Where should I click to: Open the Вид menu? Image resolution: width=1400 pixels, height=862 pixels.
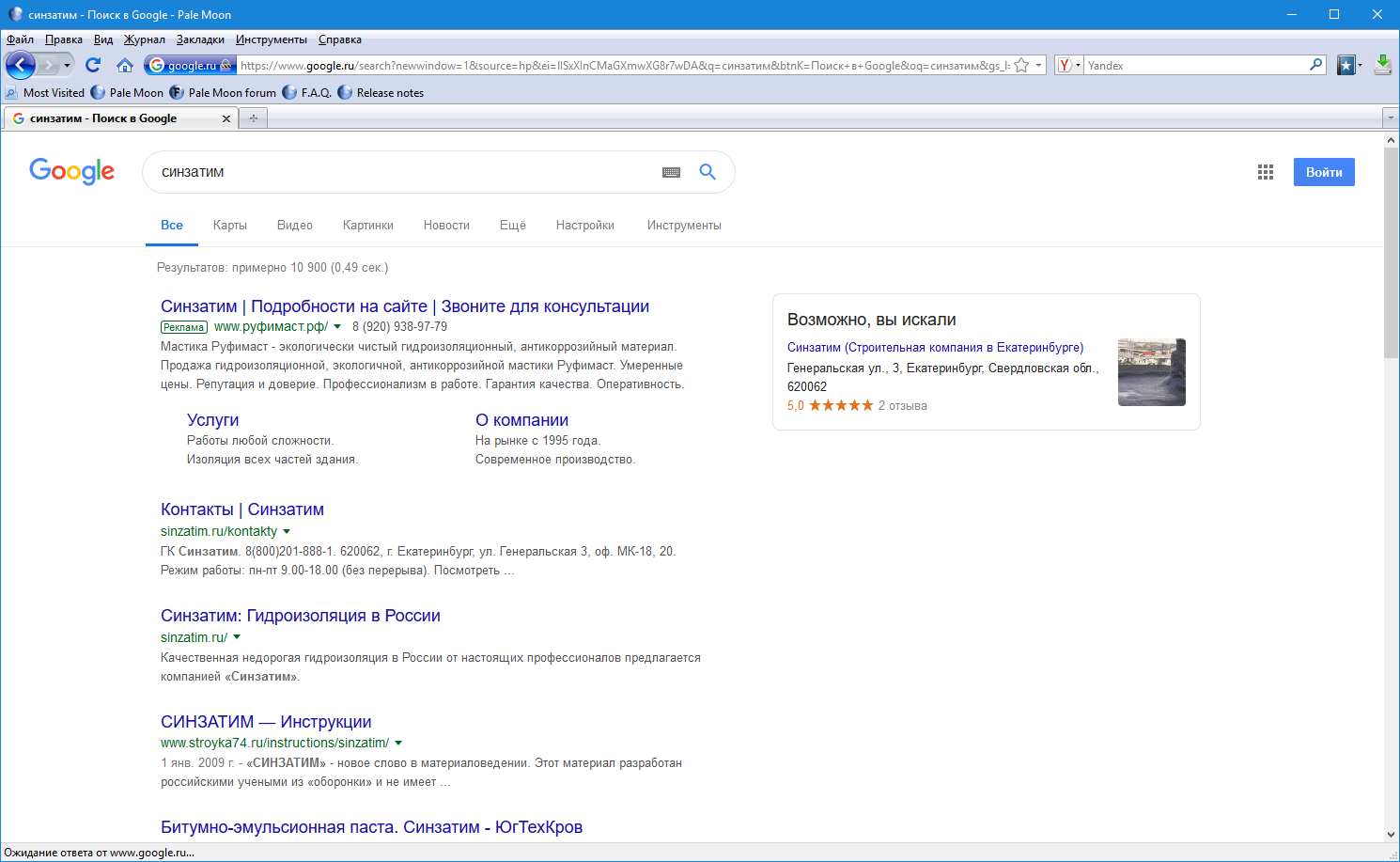tap(103, 39)
